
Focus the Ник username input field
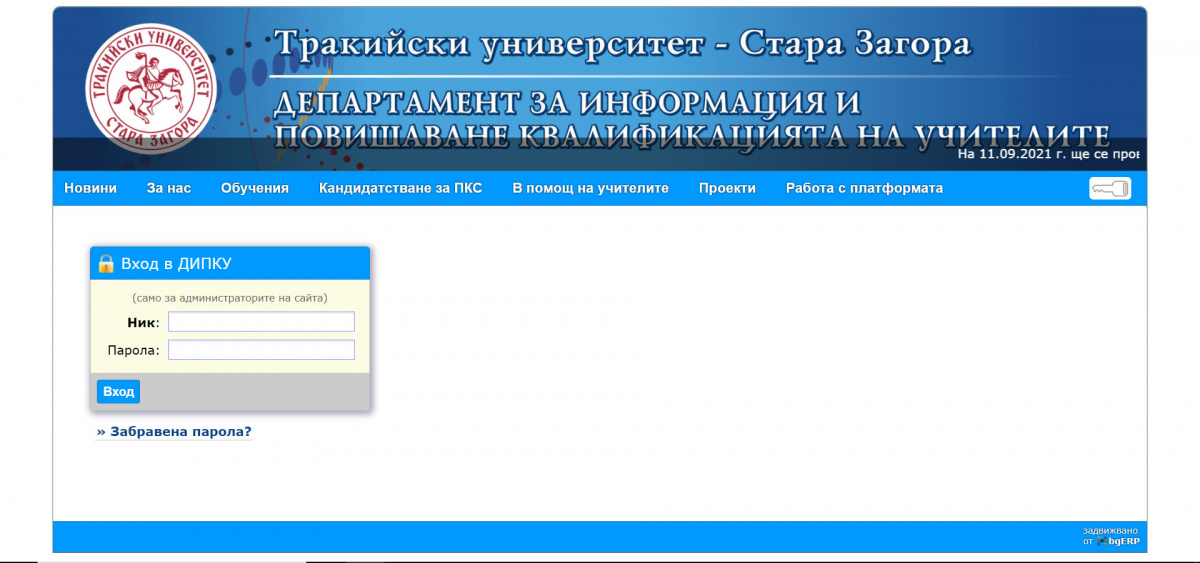261,322
